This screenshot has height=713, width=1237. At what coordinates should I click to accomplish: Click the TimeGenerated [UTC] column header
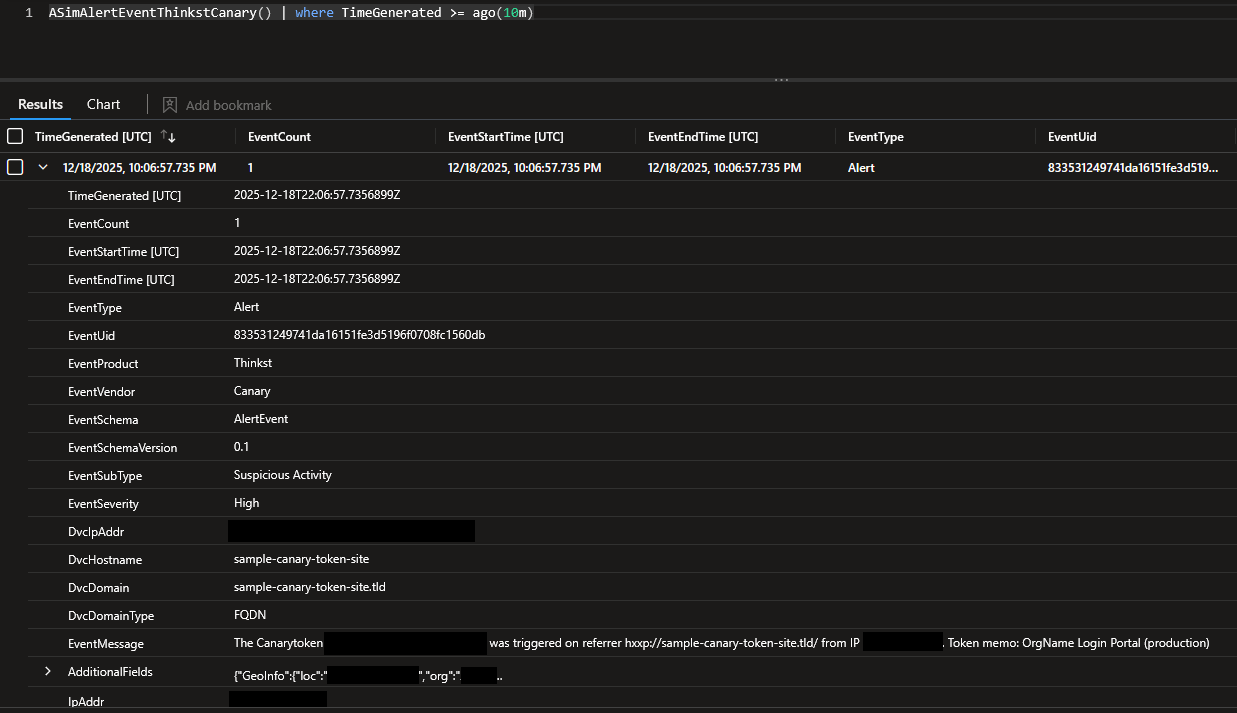pyautogui.click(x=92, y=136)
